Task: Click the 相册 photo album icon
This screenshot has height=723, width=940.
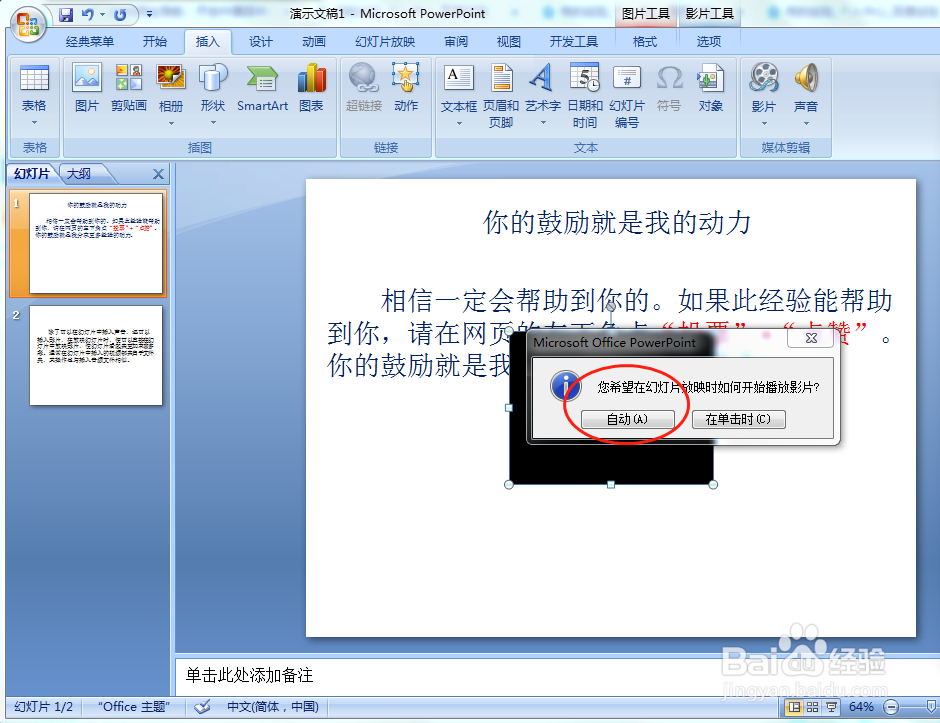Action: click(x=171, y=78)
